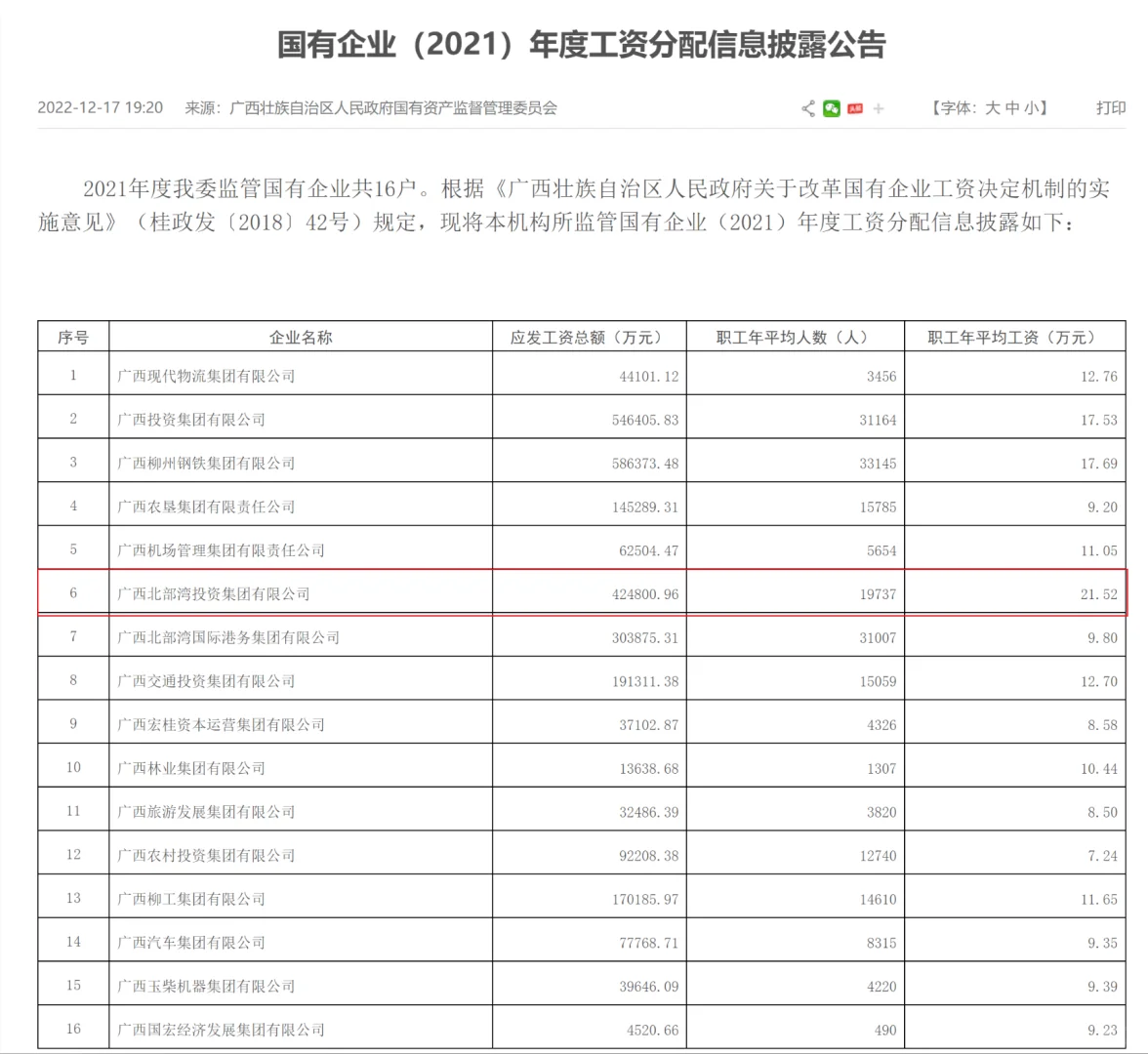
Task: Click the wage total value 4520.66
Action: click(652, 1030)
